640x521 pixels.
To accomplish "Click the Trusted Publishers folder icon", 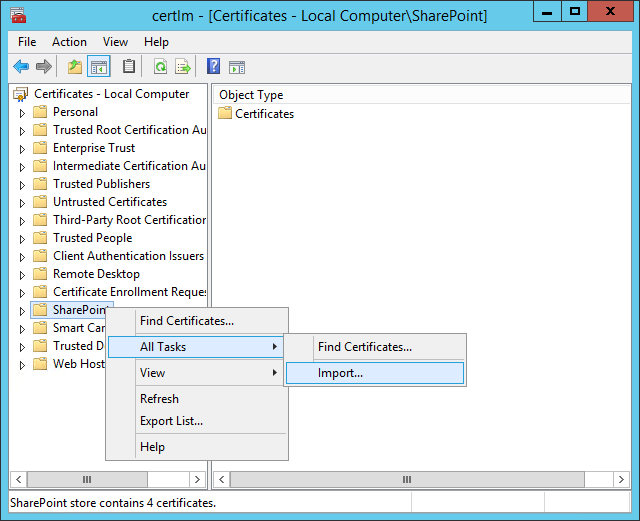I will (x=40, y=184).
